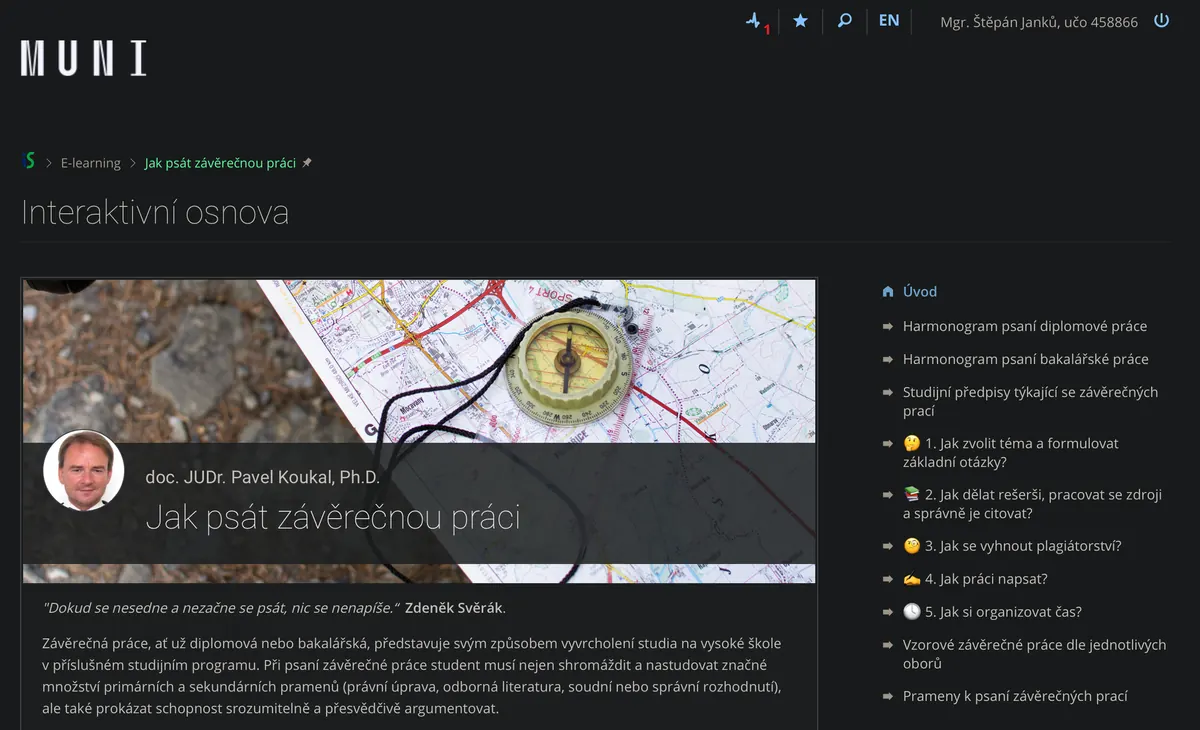1200x730 pixels.
Task: Open the favorites star icon
Action: [x=800, y=21]
